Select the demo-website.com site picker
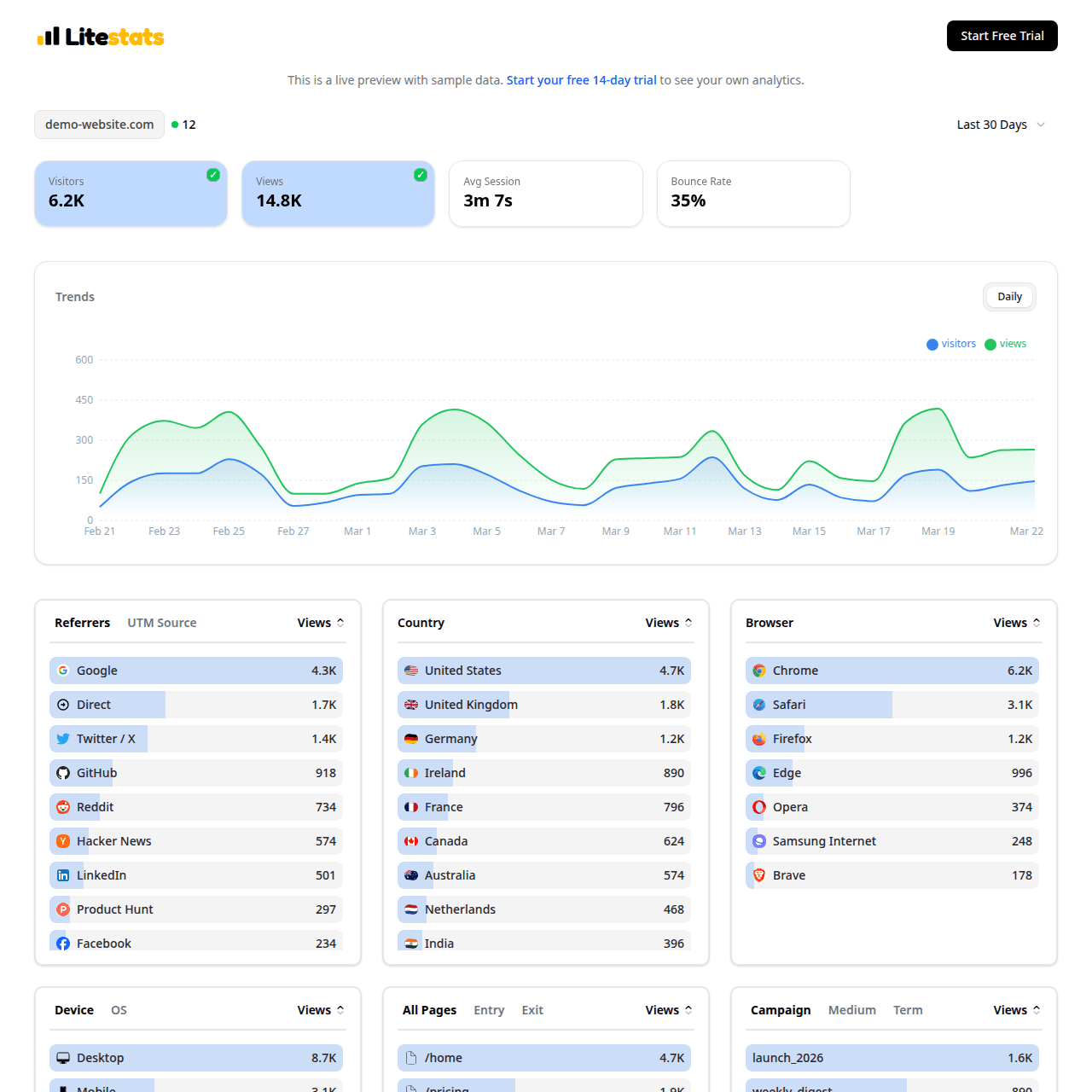The image size is (1092, 1092). click(x=99, y=125)
